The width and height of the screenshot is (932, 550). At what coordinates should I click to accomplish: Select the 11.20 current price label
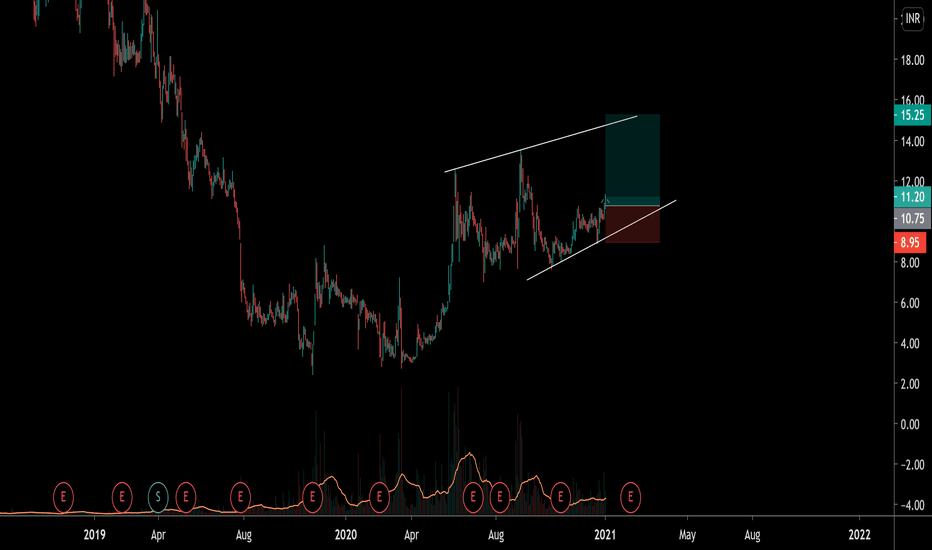(x=912, y=197)
